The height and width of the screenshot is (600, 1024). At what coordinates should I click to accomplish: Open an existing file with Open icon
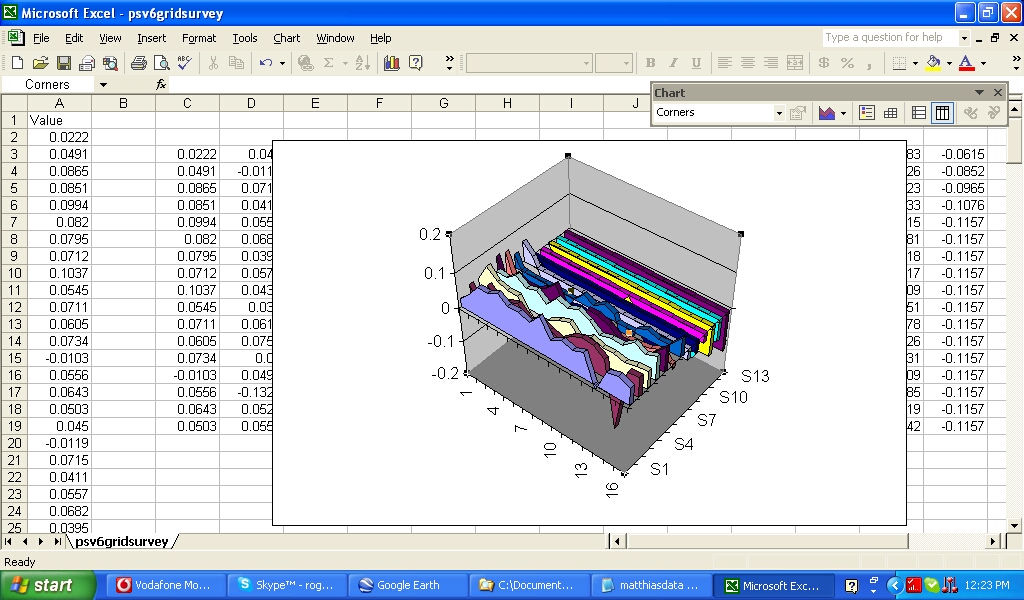point(40,63)
